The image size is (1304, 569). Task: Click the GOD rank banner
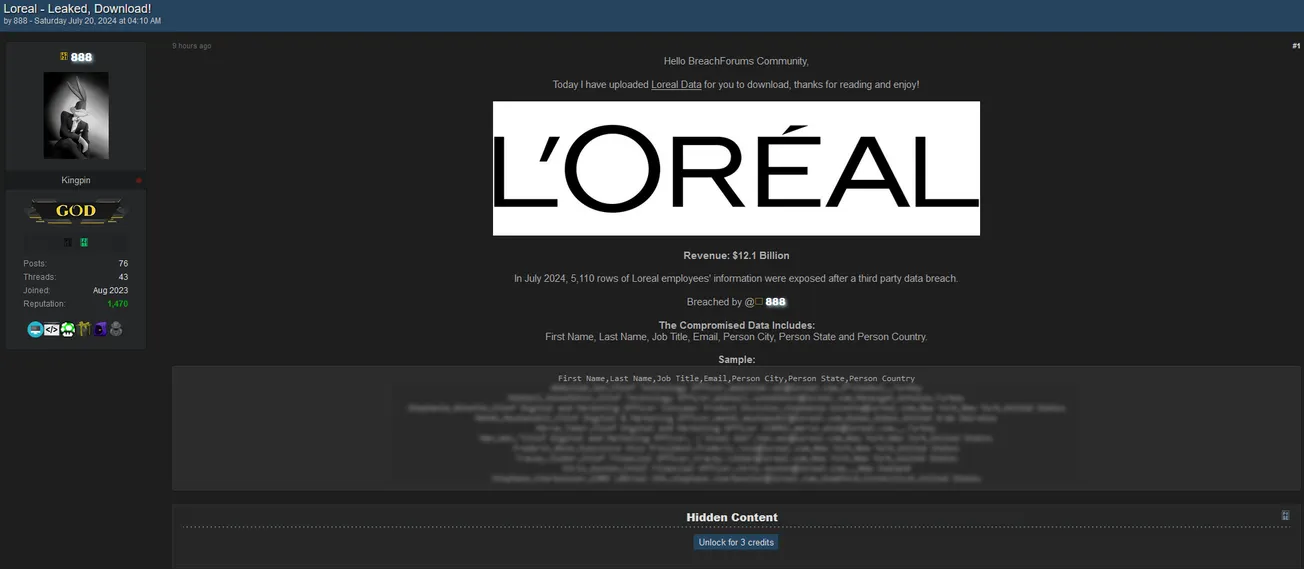(76, 211)
